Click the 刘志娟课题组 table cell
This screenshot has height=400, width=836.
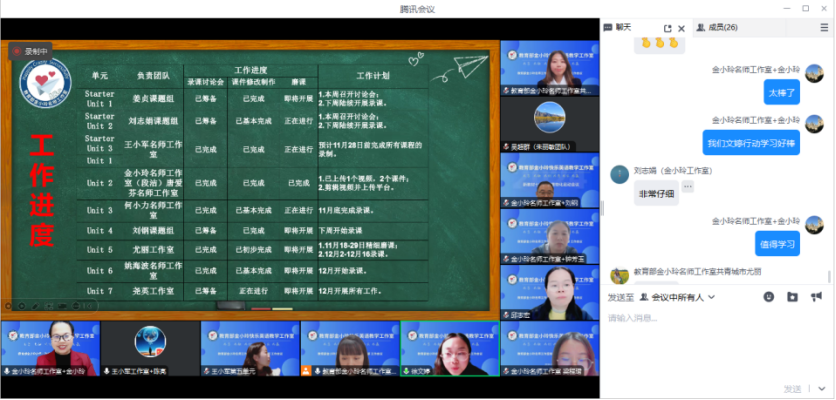pos(153,121)
